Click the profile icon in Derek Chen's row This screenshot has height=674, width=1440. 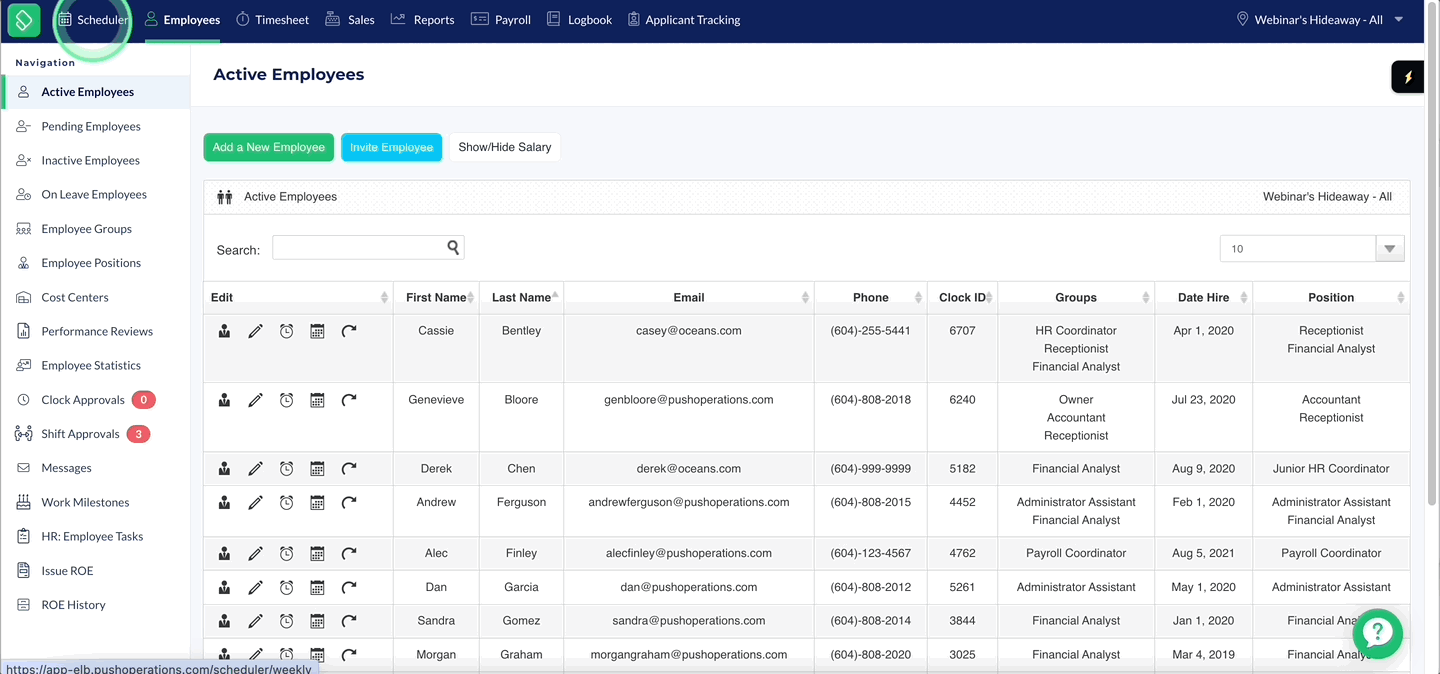click(224, 469)
